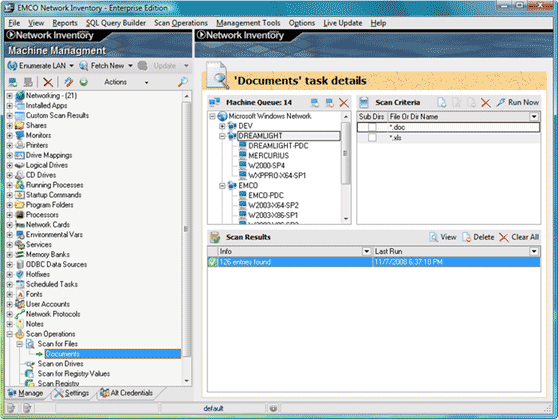Click the Enumerate LAN globe icon
The image size is (558, 419).
tap(12, 66)
